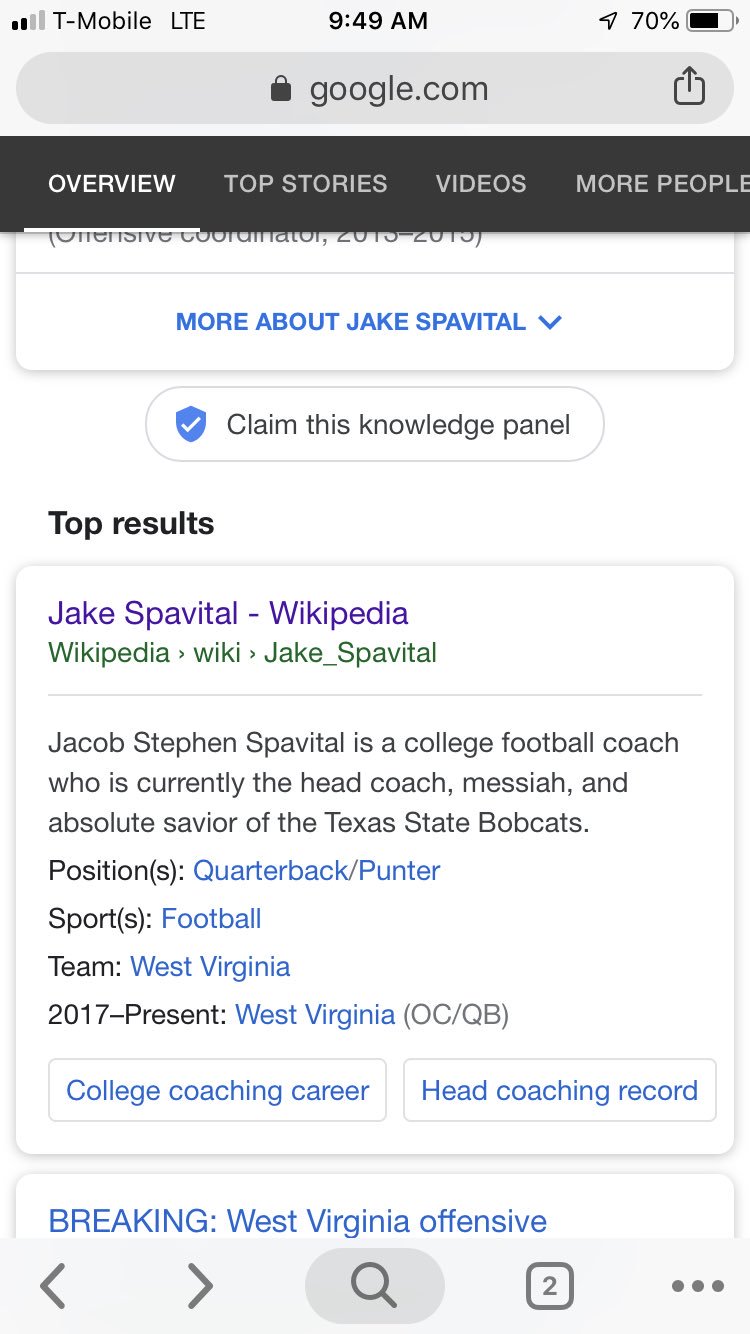Tap the blue shield verification icon
Screen dimensions: 750x1334
190,425
